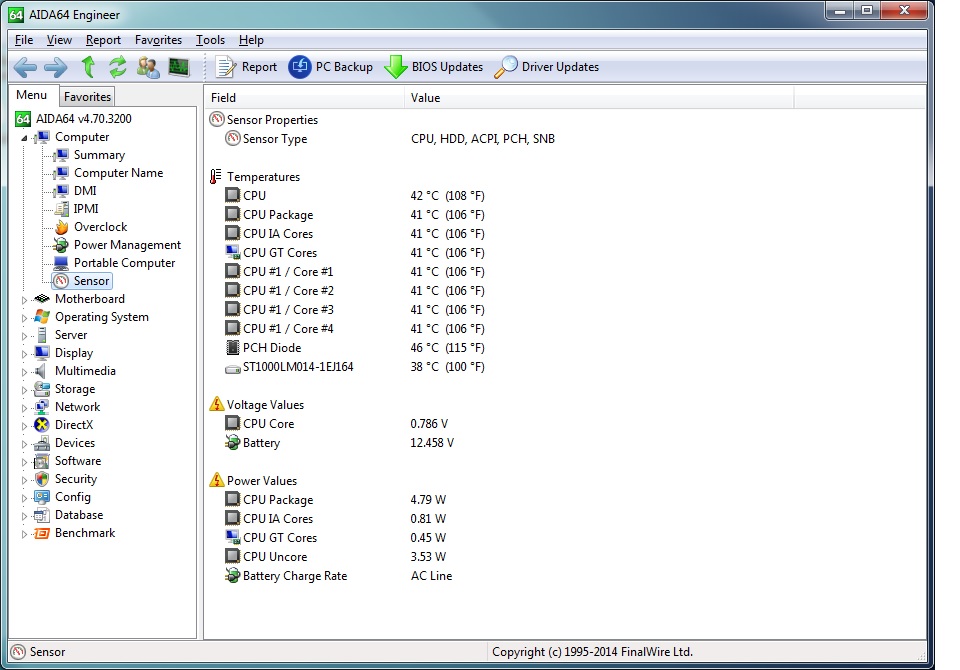Open Driver Updates in toolbar
This screenshot has width=960, height=670.
[547, 67]
